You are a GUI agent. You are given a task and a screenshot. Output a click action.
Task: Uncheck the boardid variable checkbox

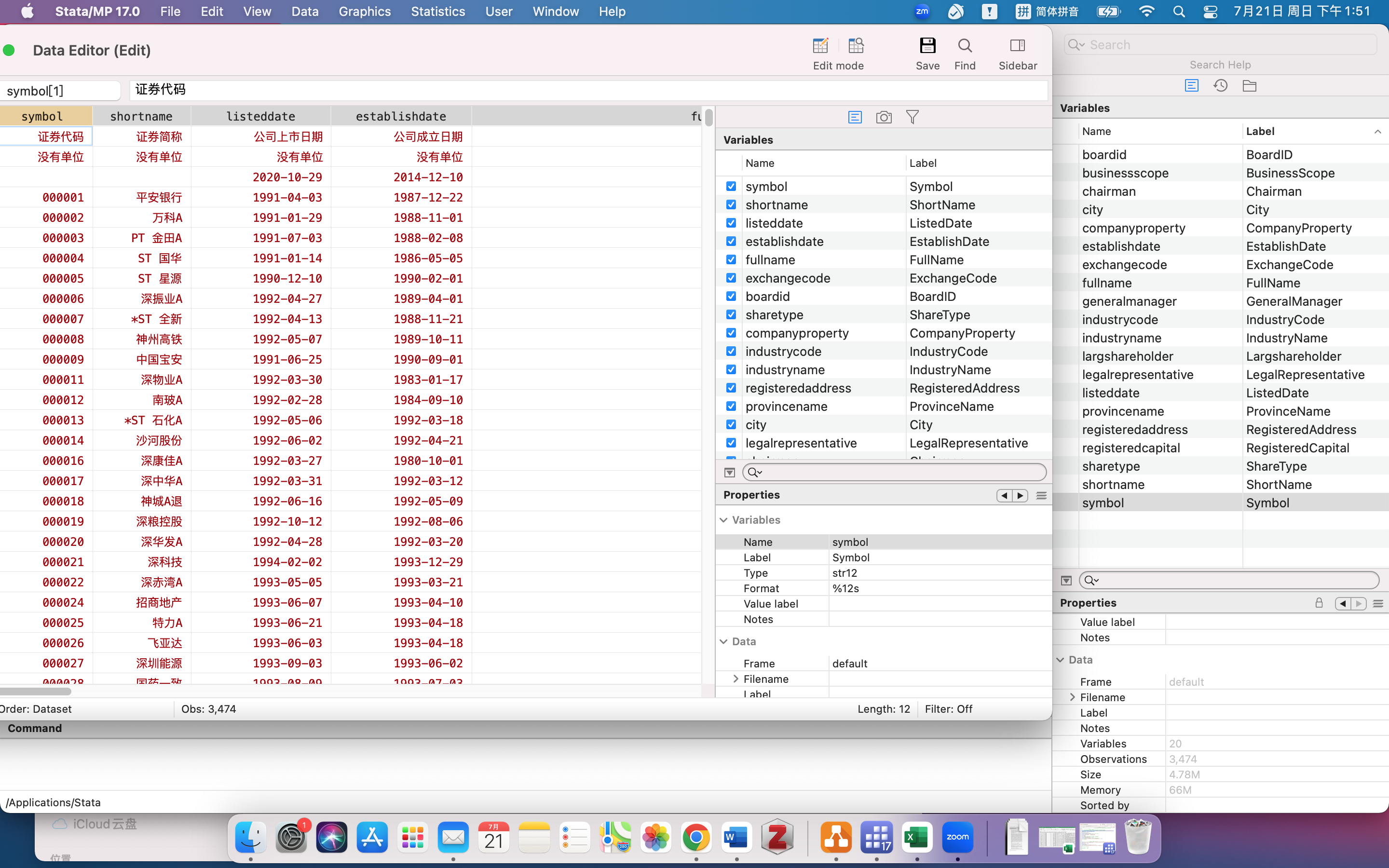coord(731,296)
